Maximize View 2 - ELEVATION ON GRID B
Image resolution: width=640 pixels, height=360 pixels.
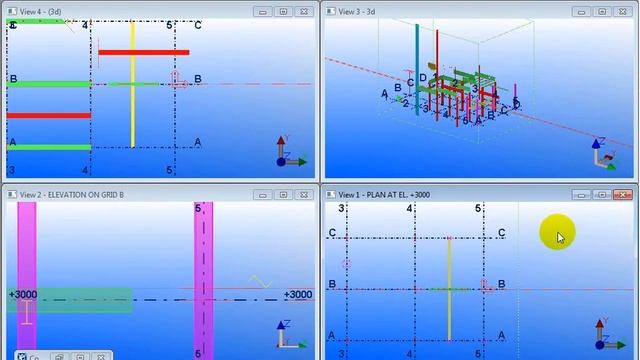[283, 195]
